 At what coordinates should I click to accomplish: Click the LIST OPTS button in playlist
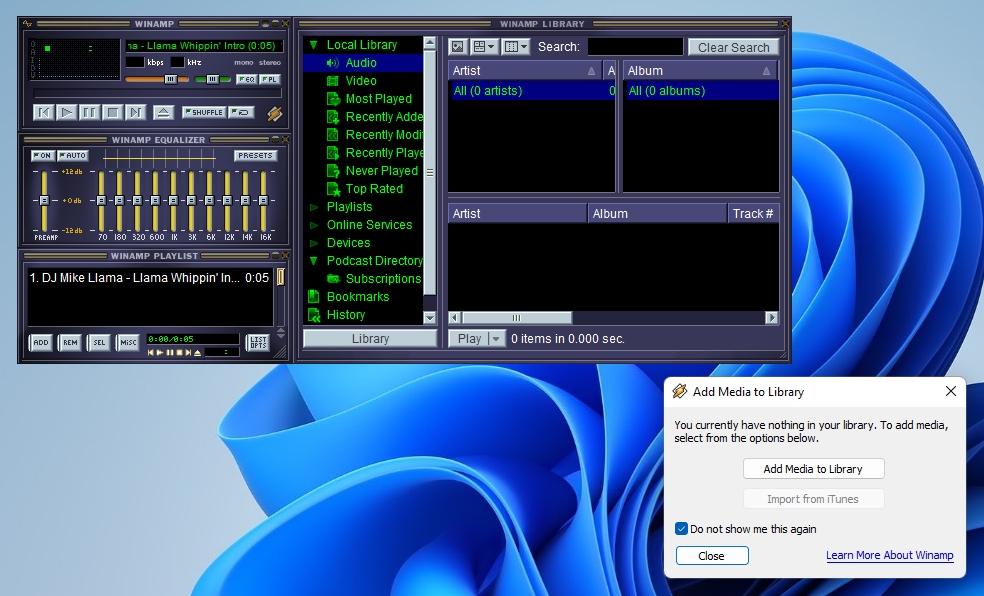[x=258, y=343]
